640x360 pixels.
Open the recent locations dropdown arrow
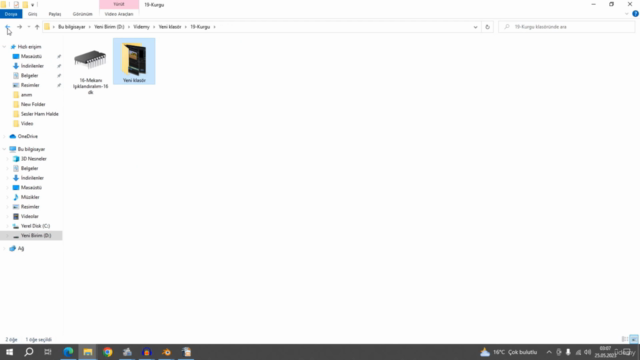(29, 27)
